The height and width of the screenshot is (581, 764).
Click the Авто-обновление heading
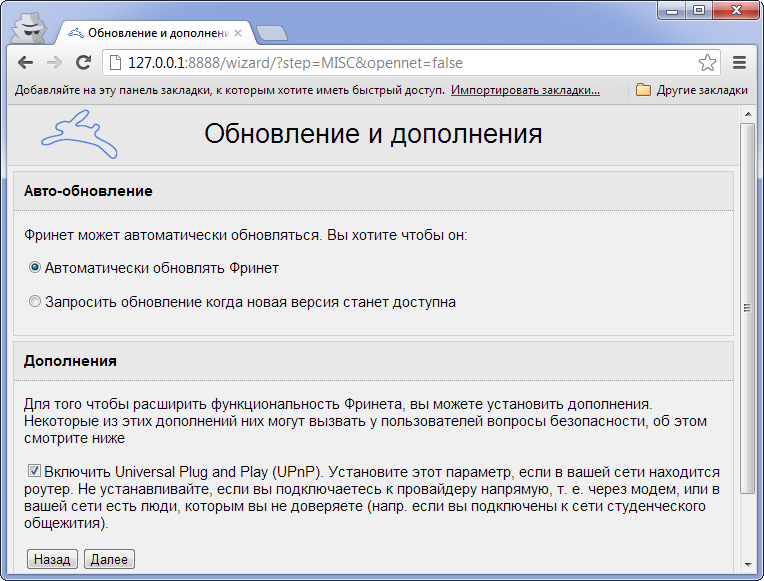tap(88, 191)
